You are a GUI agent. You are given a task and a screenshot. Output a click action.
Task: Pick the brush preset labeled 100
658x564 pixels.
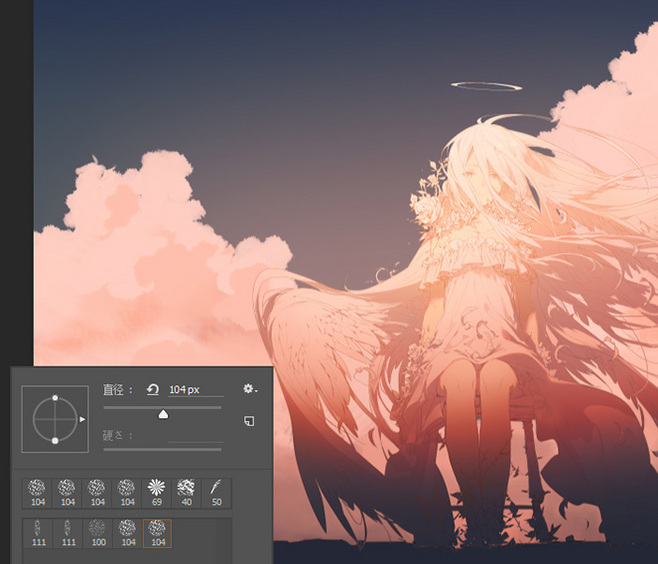click(x=98, y=533)
